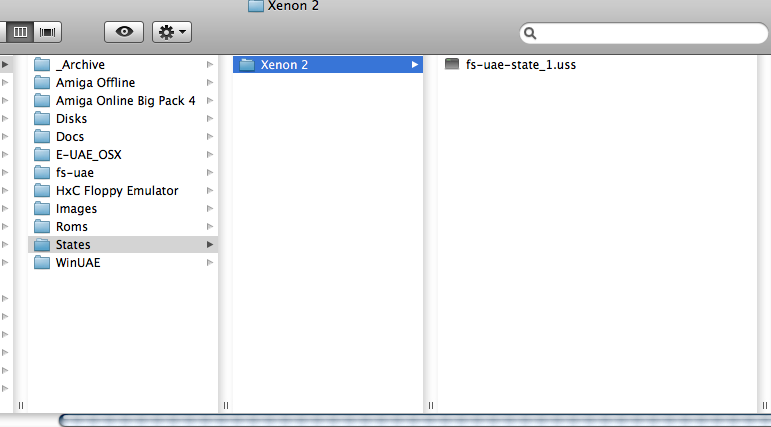The width and height of the screenshot is (771, 427).
Task: Expand _Archive via its arrow
Action: 210,64
